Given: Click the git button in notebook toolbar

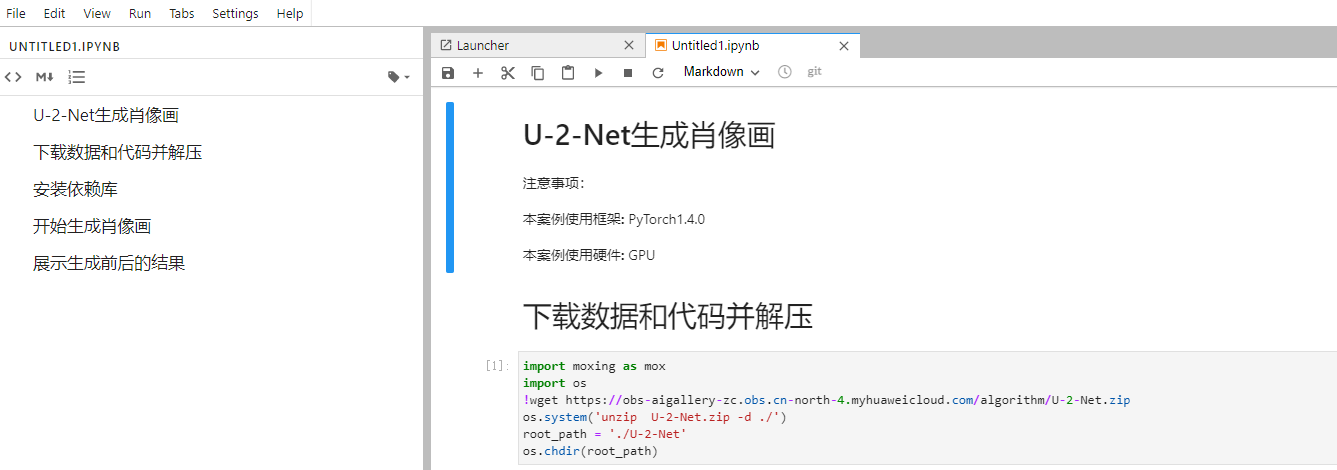Looking at the screenshot, I should 815,72.
